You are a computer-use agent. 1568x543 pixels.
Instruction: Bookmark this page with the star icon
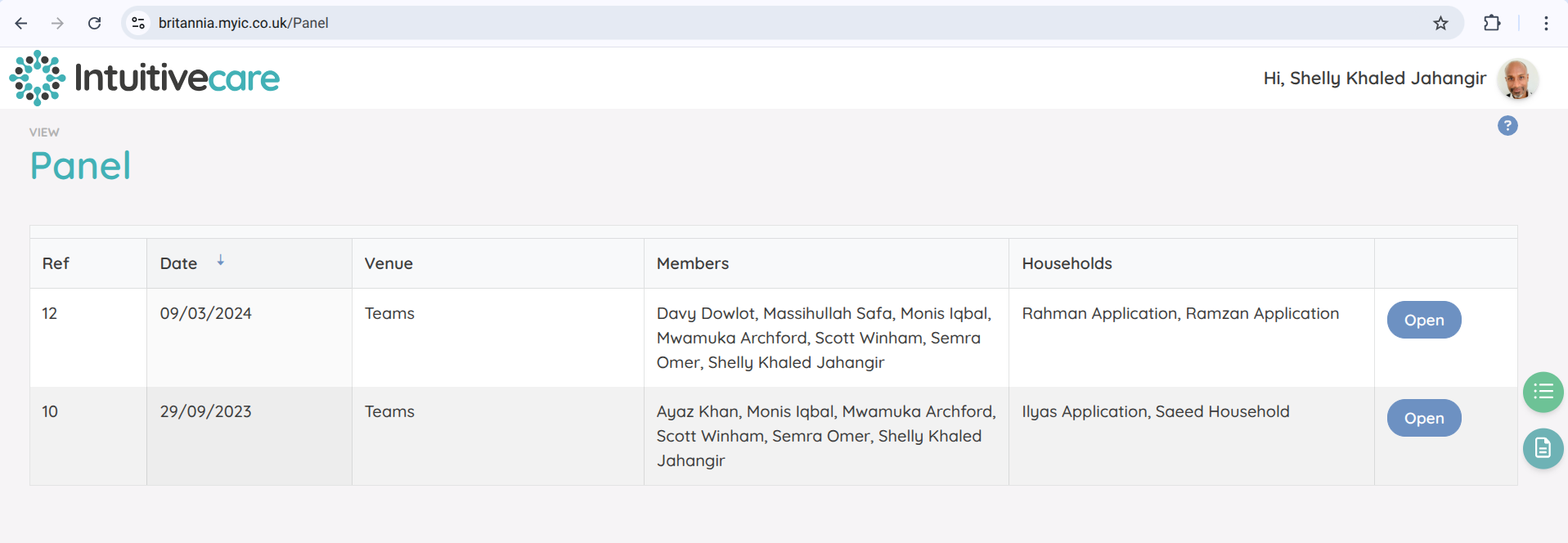tap(1440, 23)
